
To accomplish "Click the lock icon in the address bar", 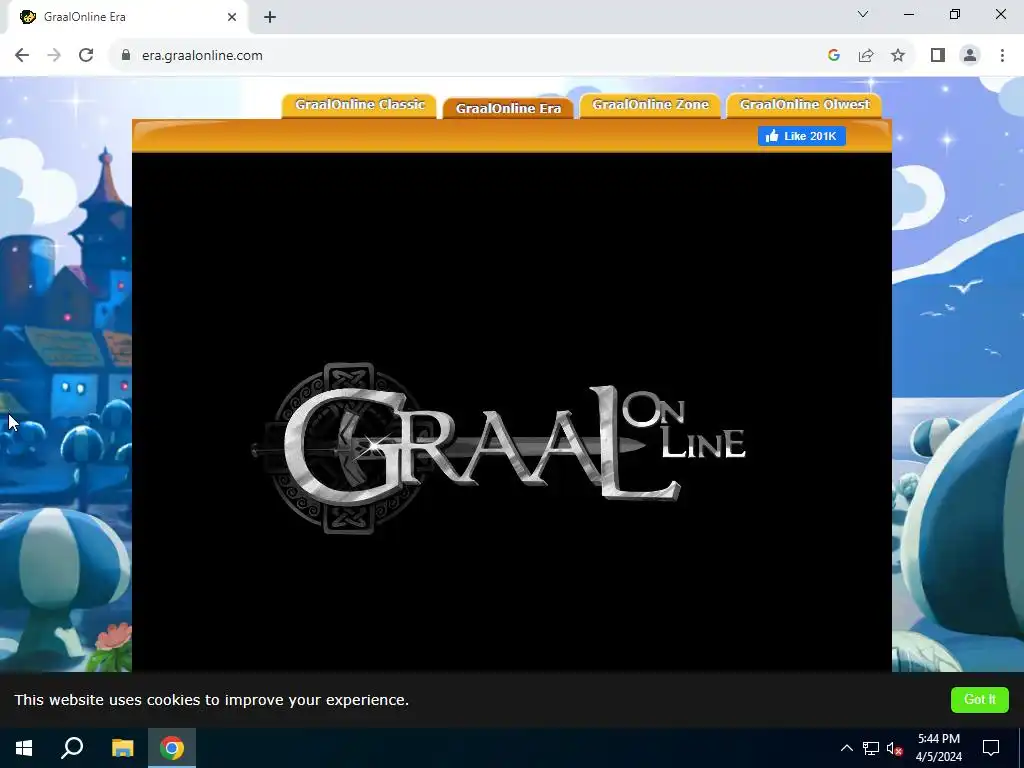I will click(126, 56).
